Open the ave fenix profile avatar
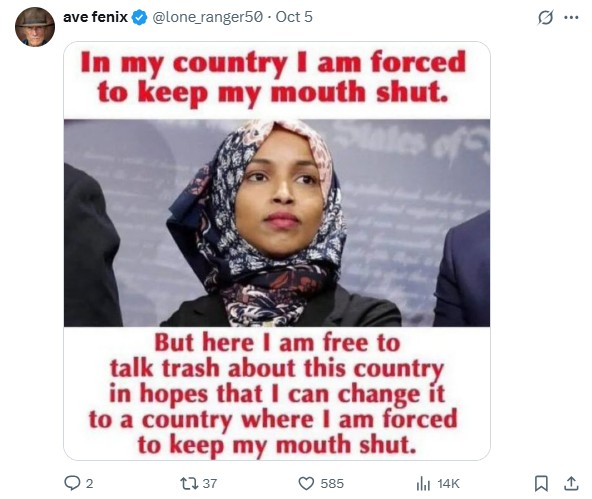 35,27
